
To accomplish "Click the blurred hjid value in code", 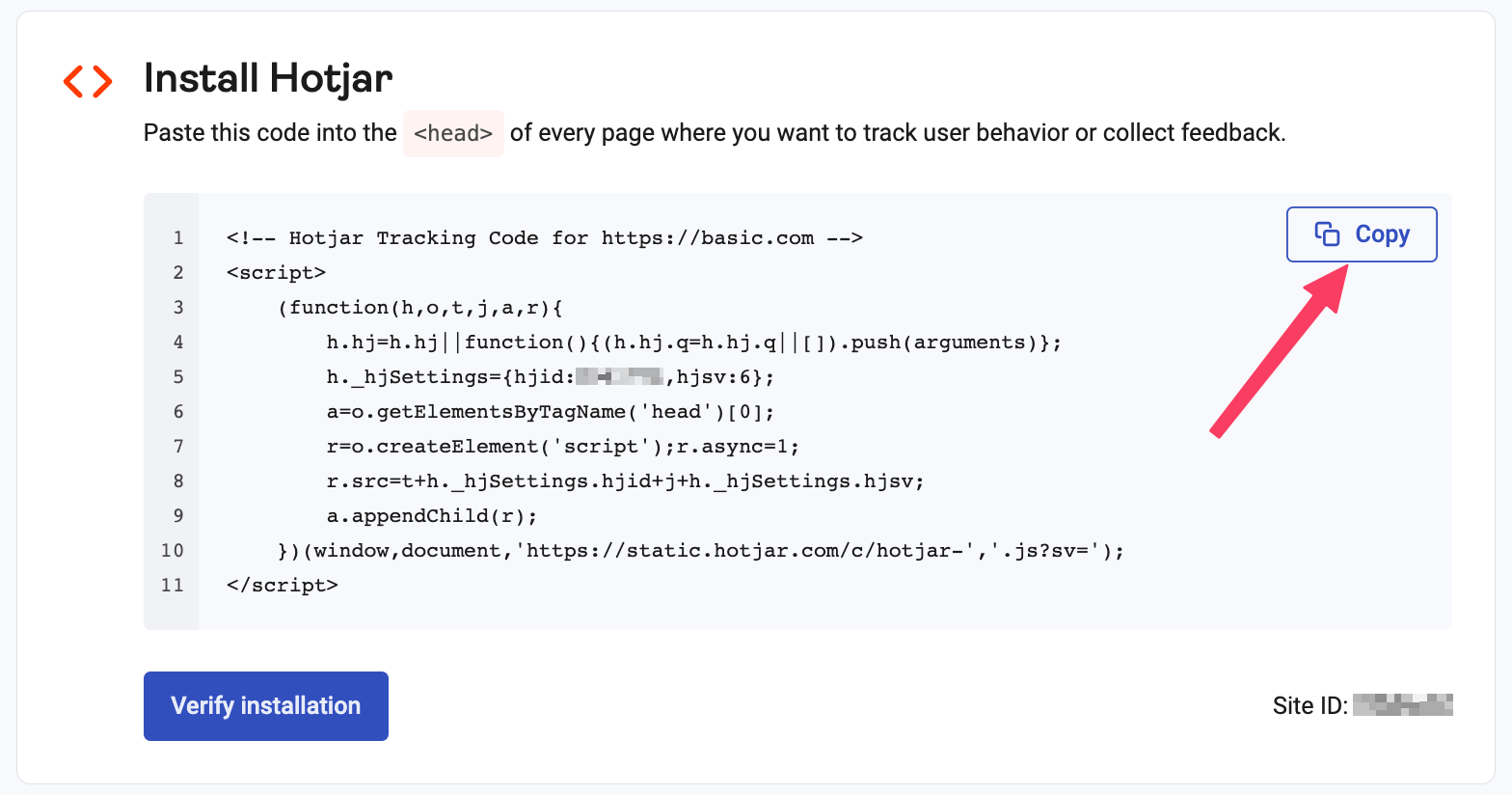I will click(x=619, y=376).
